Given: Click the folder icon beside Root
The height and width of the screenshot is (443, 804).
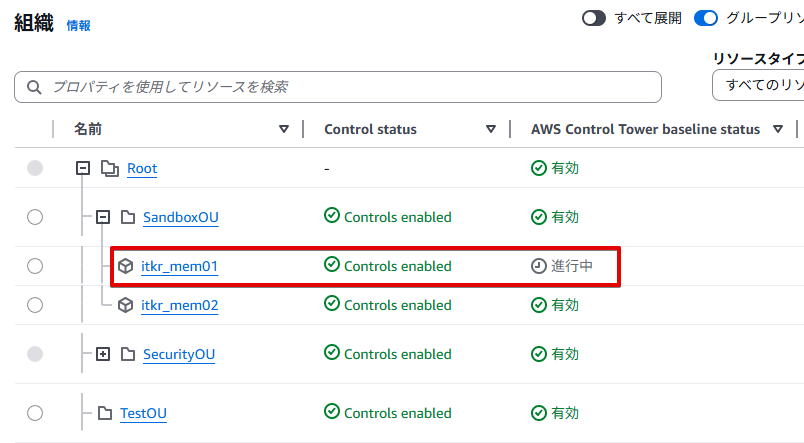Looking at the screenshot, I should [110, 168].
